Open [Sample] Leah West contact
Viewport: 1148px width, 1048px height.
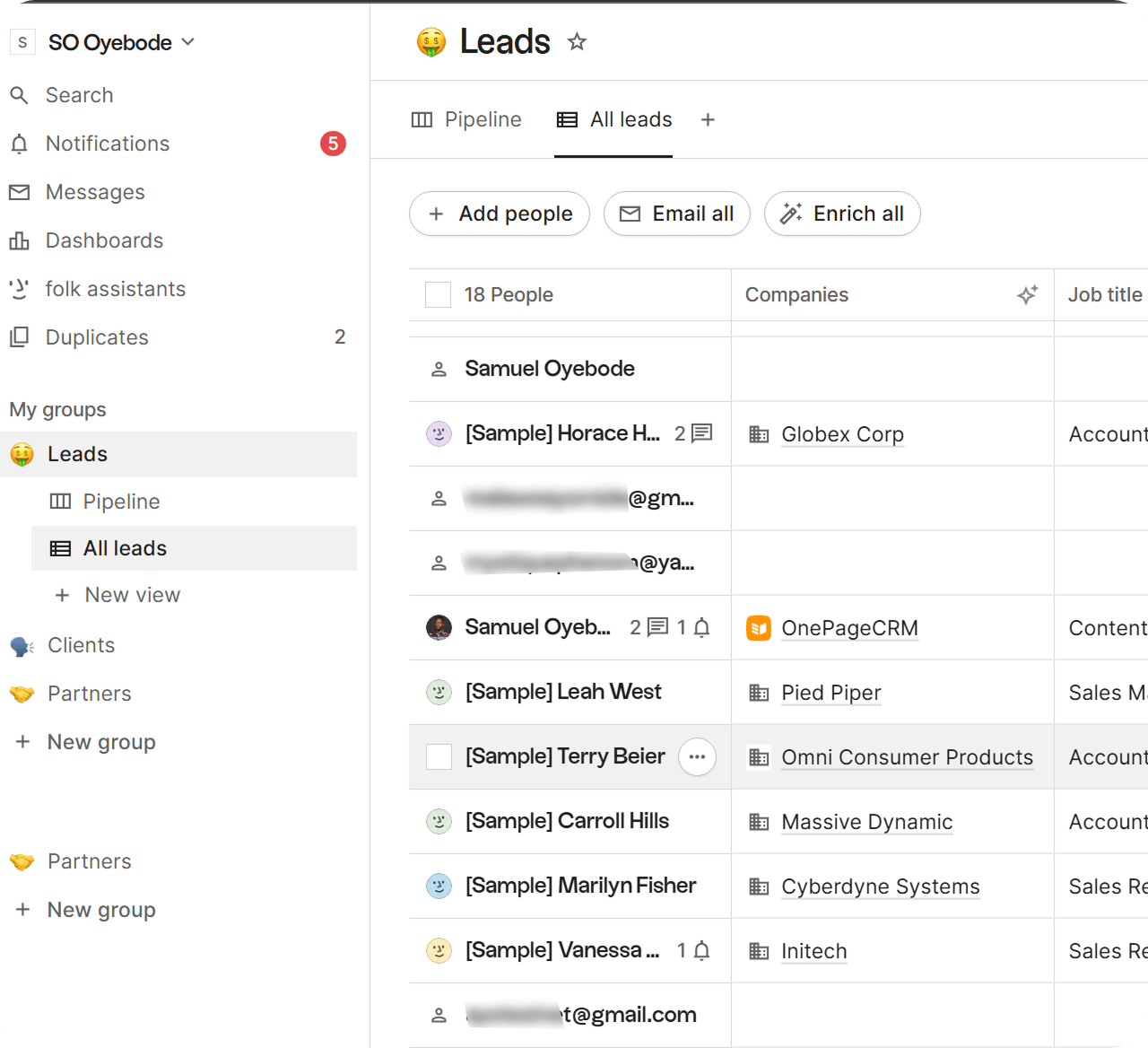click(563, 692)
